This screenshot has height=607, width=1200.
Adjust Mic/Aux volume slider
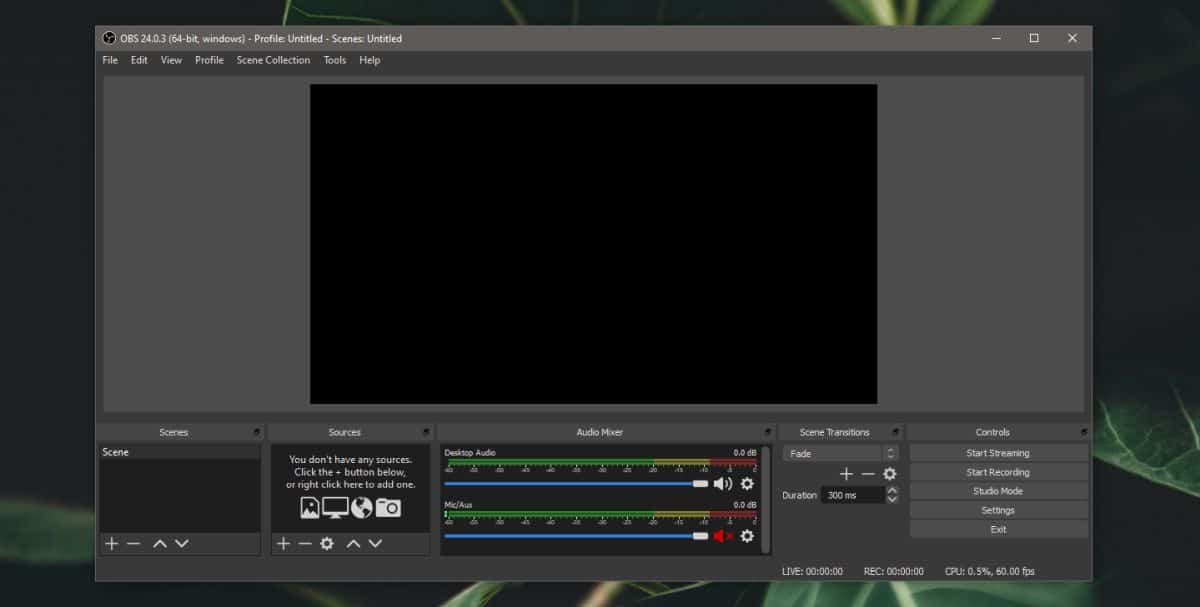click(576, 535)
